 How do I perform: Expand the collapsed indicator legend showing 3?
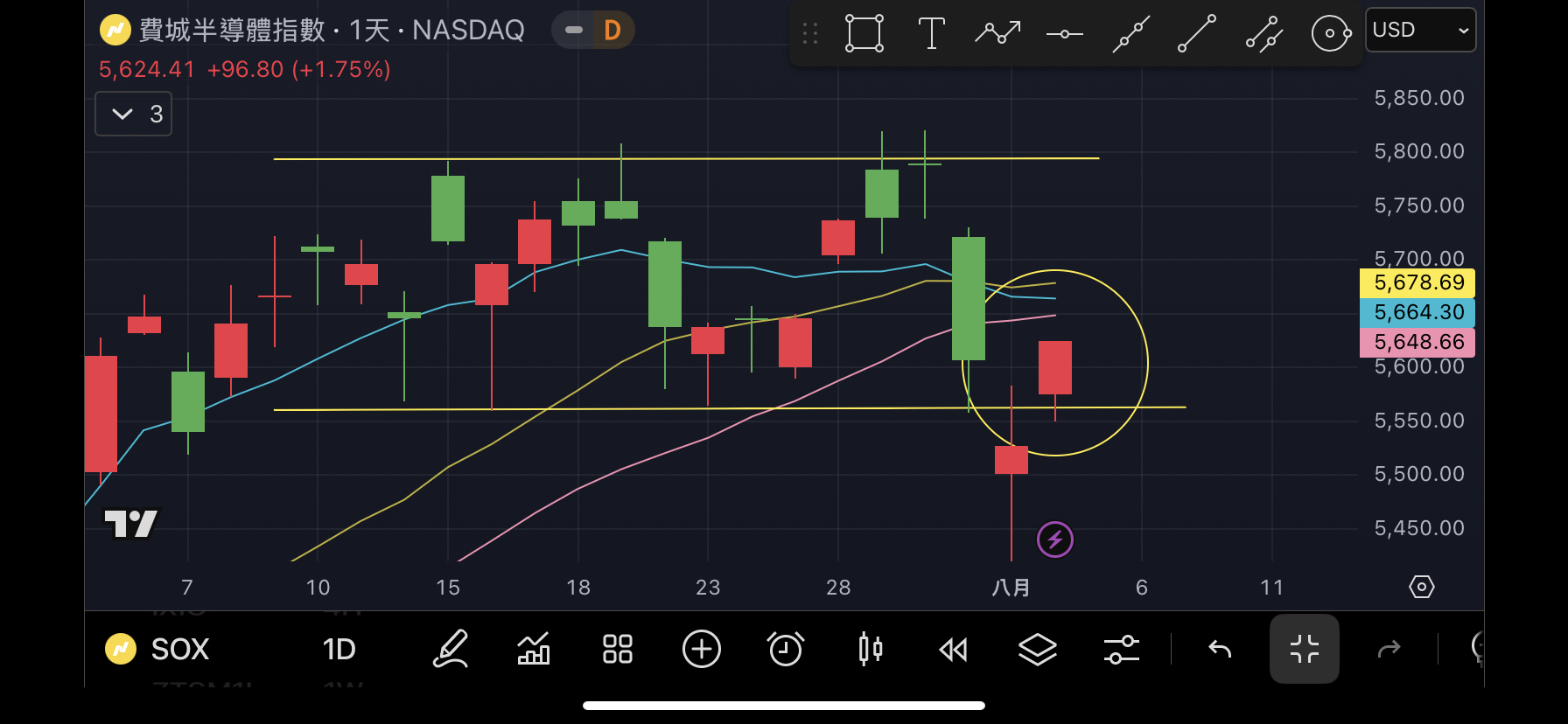pyautogui.click(x=134, y=115)
